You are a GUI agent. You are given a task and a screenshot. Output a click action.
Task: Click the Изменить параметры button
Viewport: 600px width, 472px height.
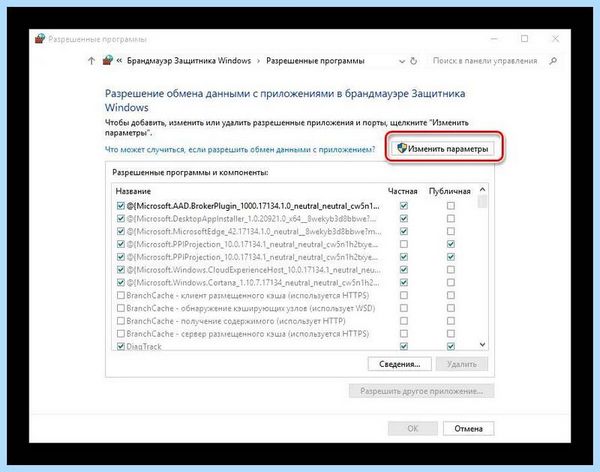(442, 149)
